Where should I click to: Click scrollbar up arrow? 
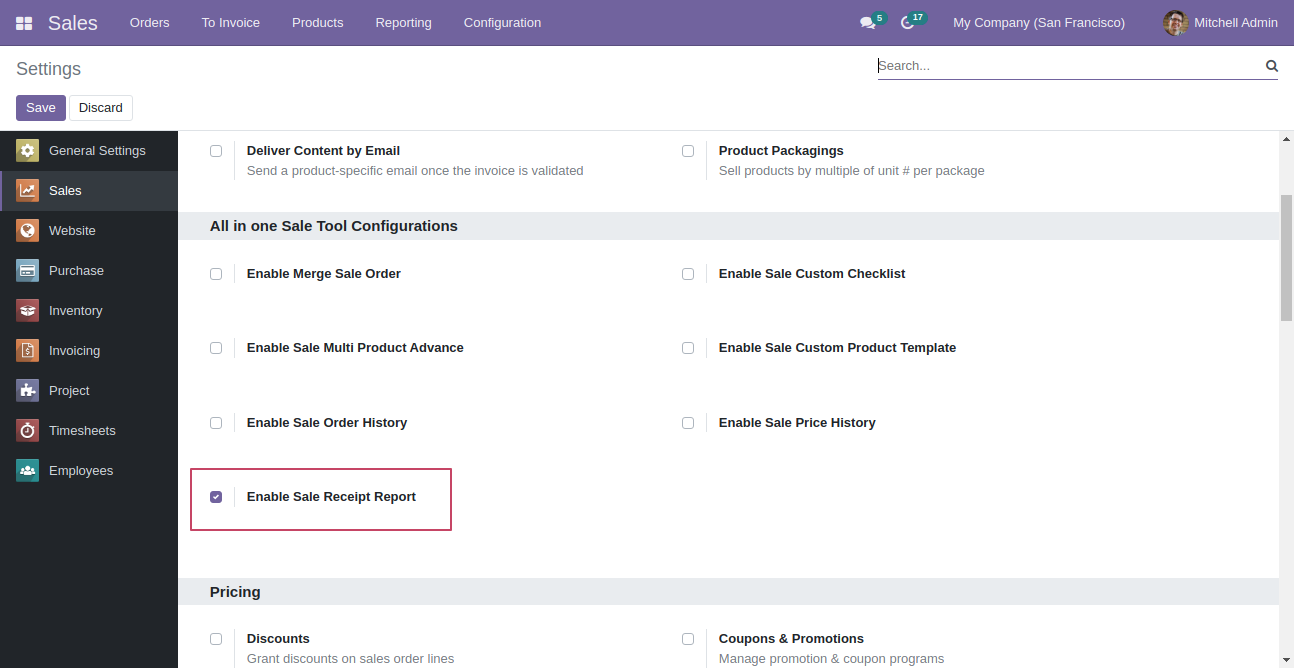(x=1286, y=138)
